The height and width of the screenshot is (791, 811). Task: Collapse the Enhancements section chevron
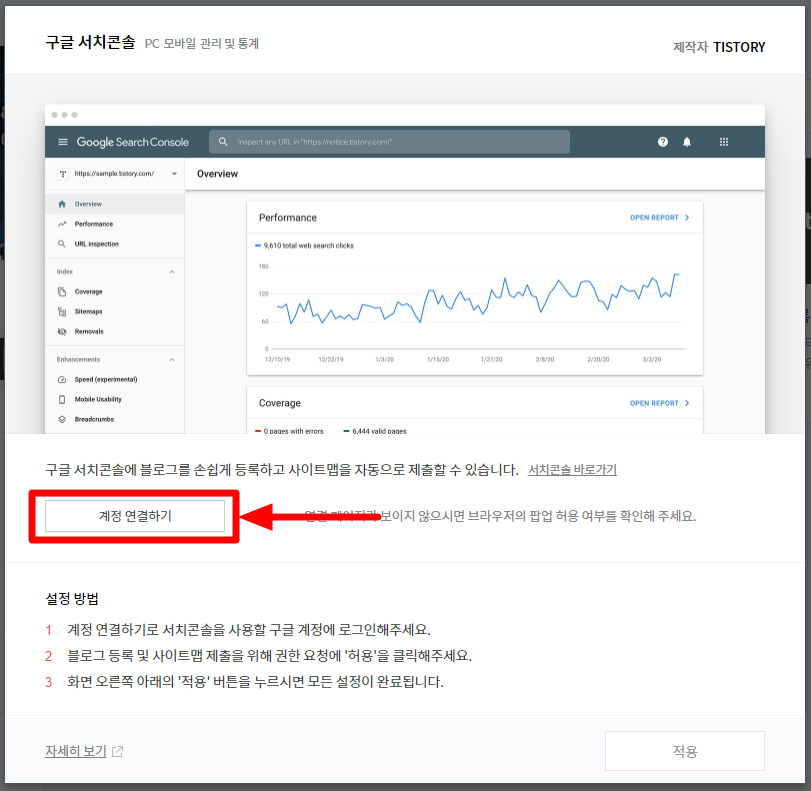[x=172, y=360]
